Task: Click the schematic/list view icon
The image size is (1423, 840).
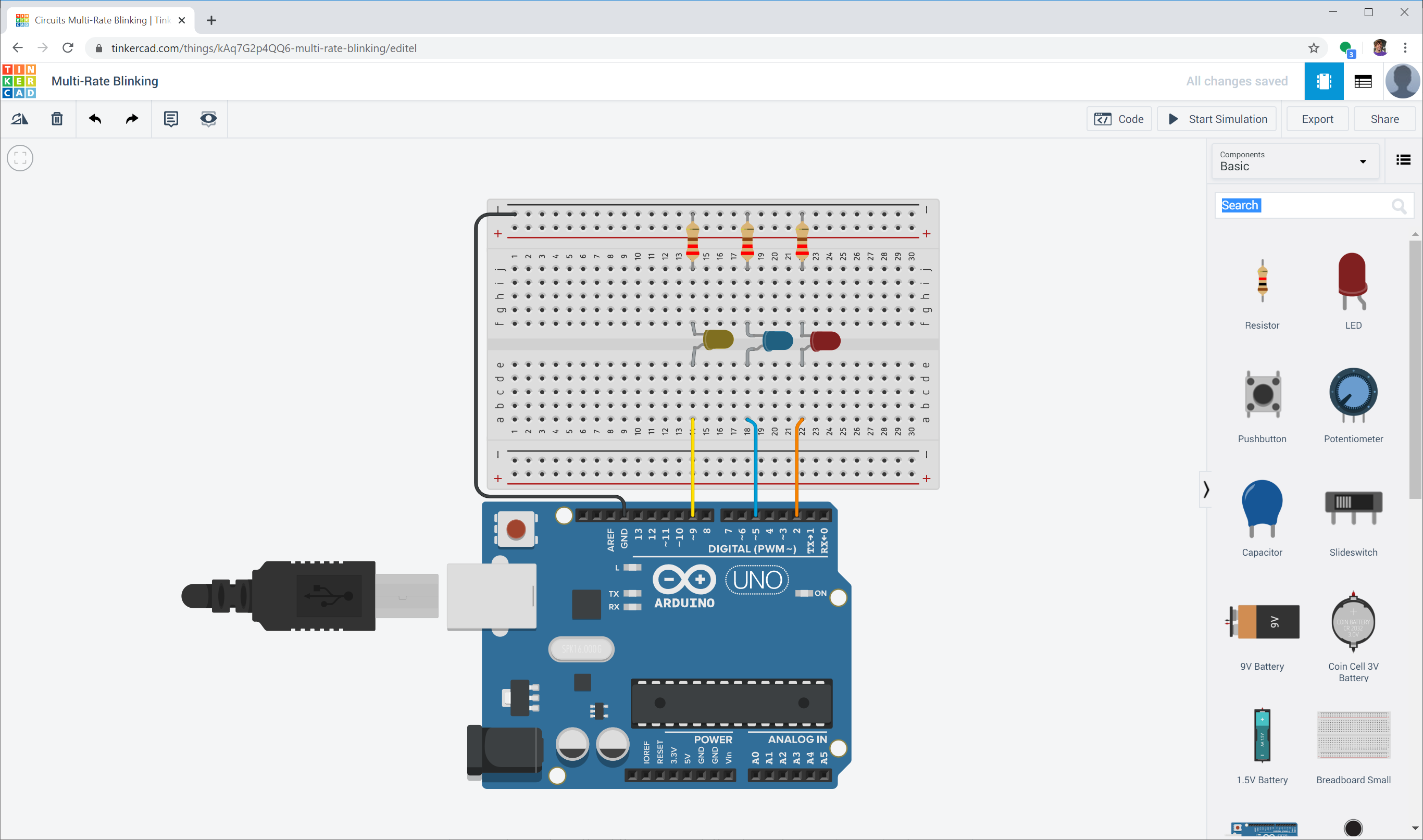Action: click(x=1362, y=81)
